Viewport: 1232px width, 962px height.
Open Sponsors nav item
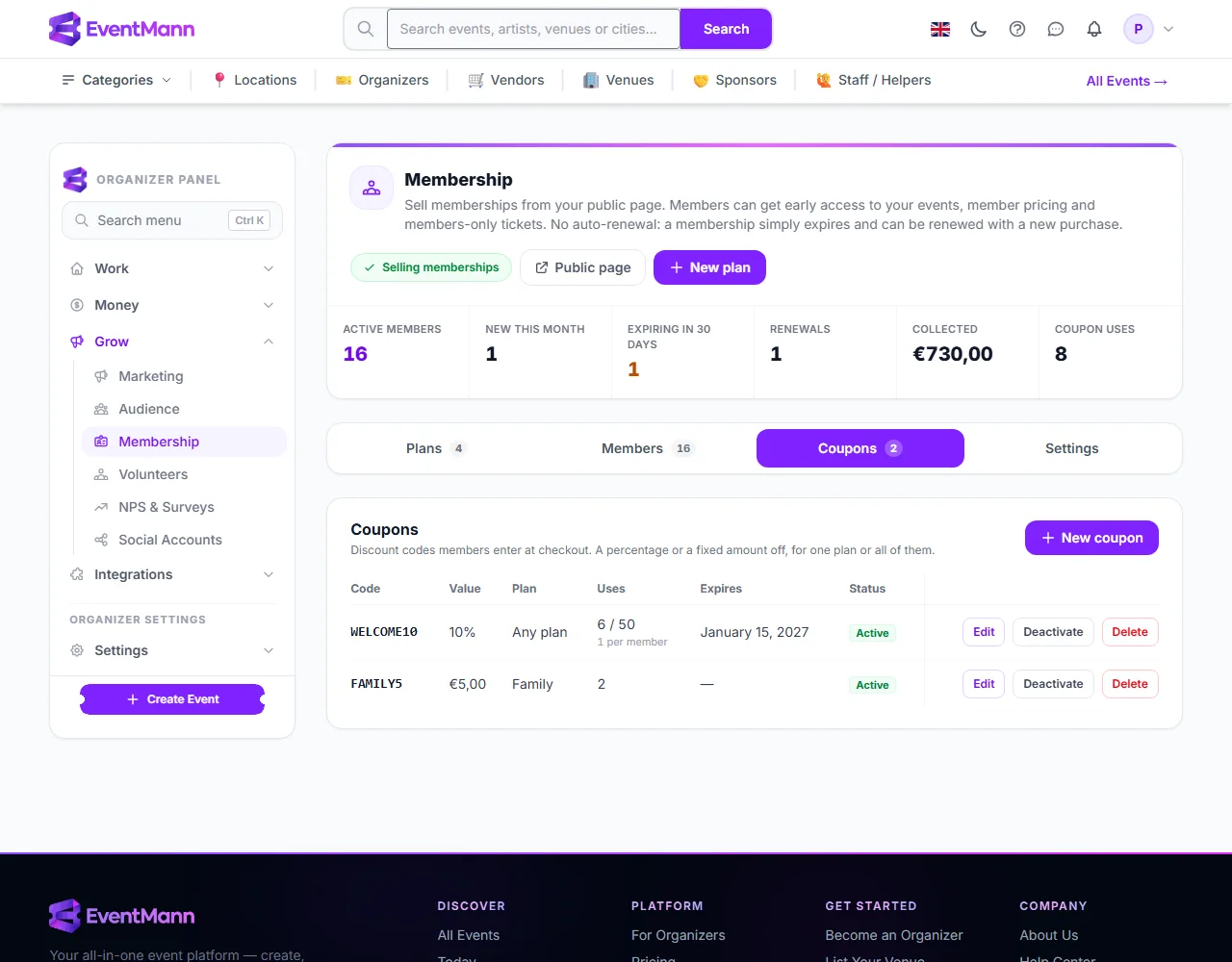pos(735,80)
